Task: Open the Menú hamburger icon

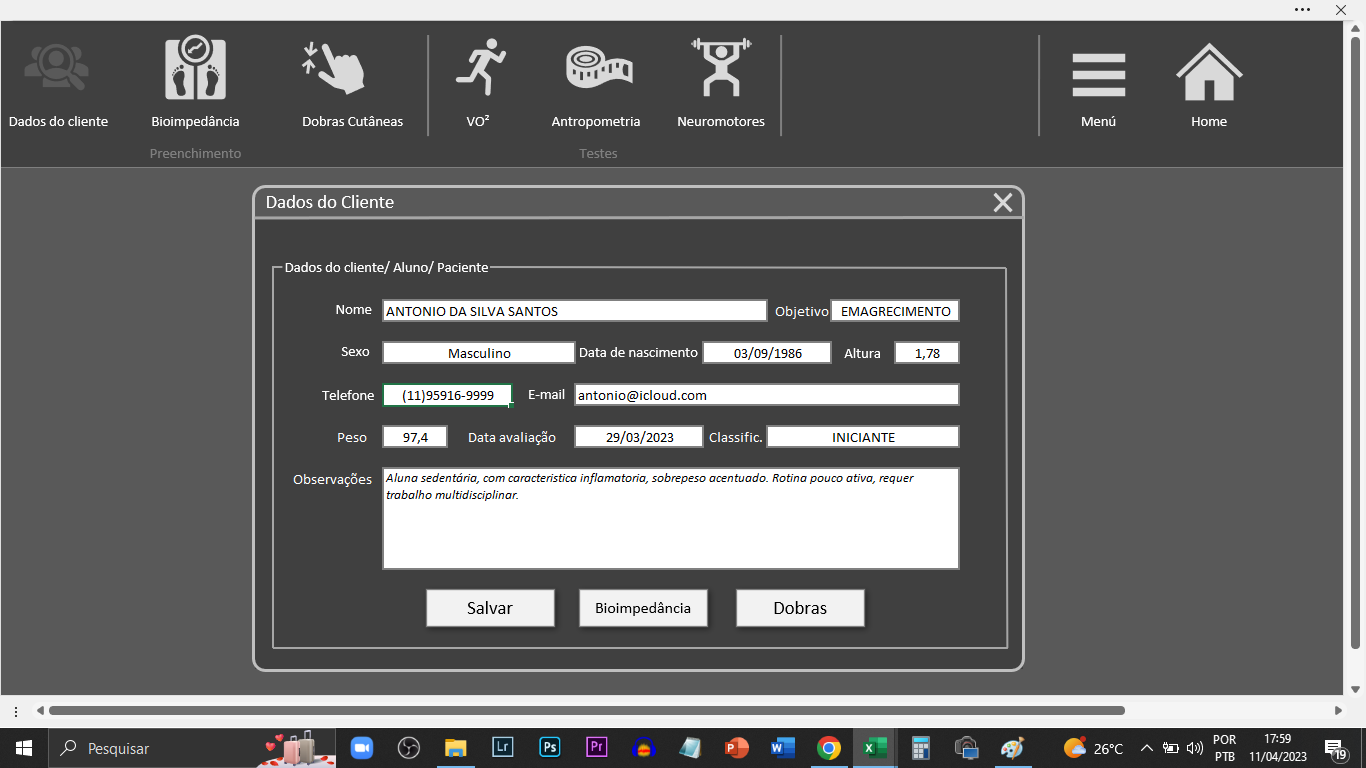Action: tap(1098, 75)
